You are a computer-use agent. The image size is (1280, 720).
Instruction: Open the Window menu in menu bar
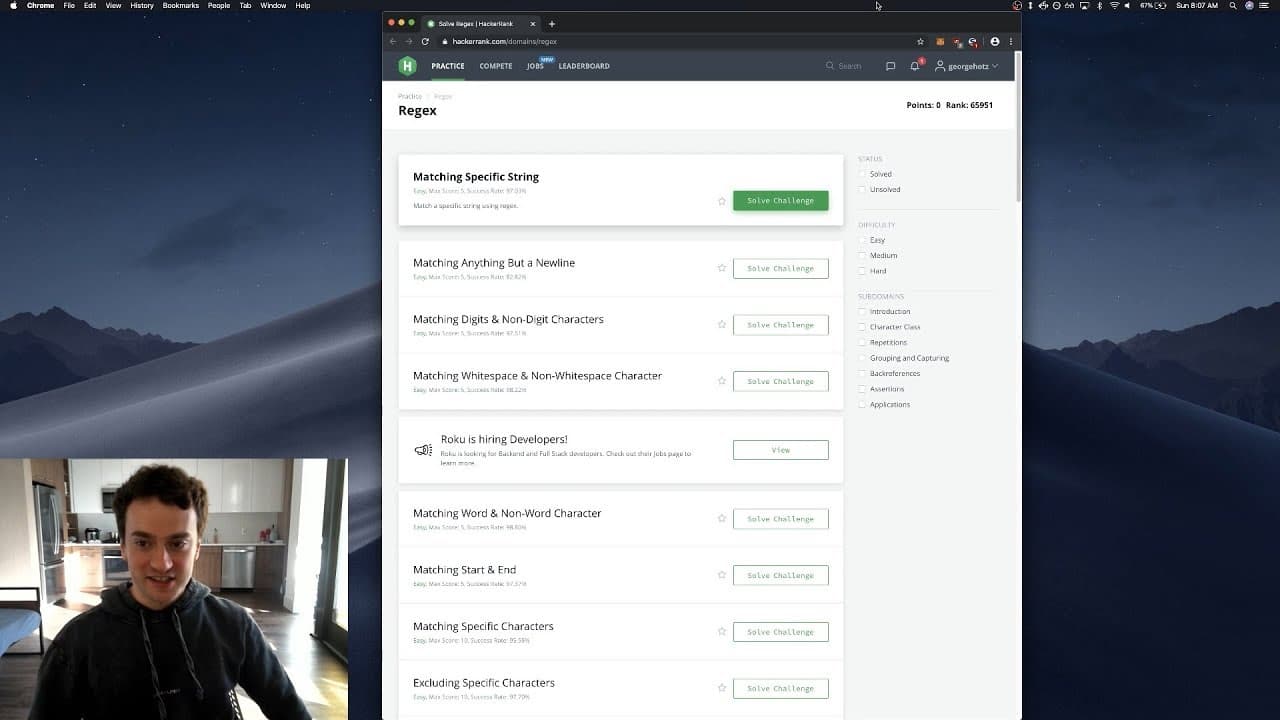point(273,6)
